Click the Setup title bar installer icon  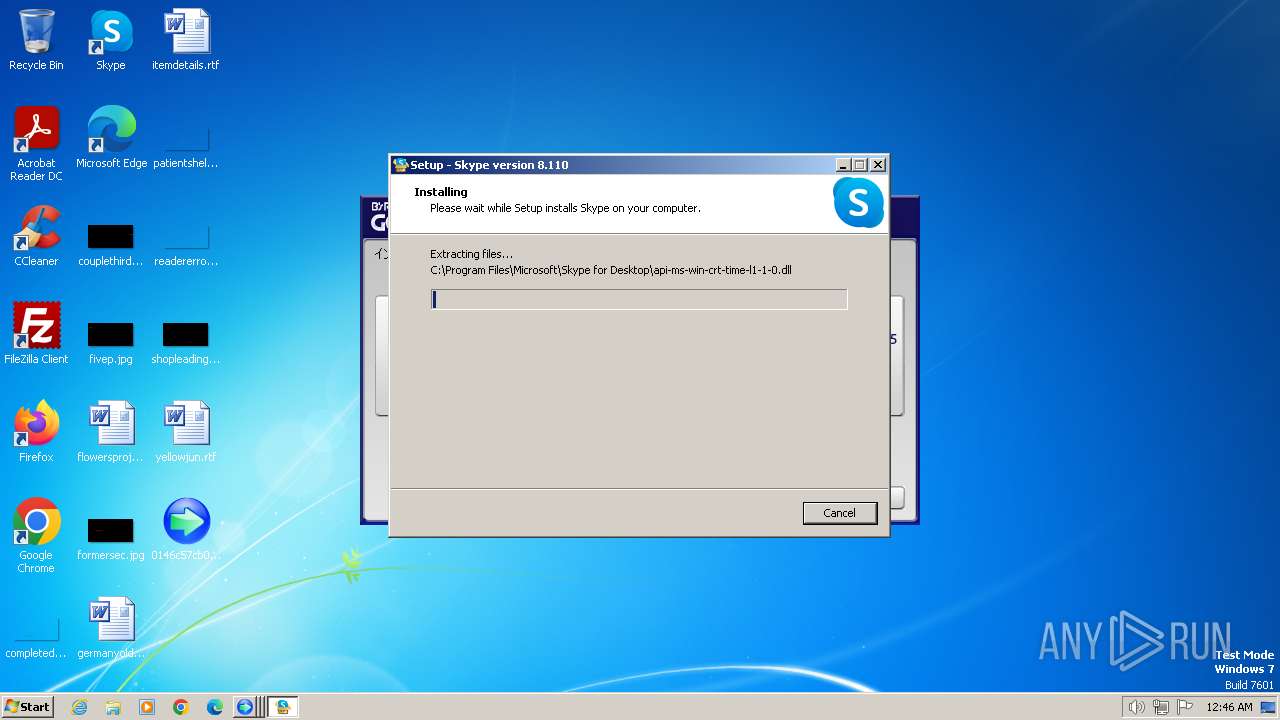(x=401, y=165)
